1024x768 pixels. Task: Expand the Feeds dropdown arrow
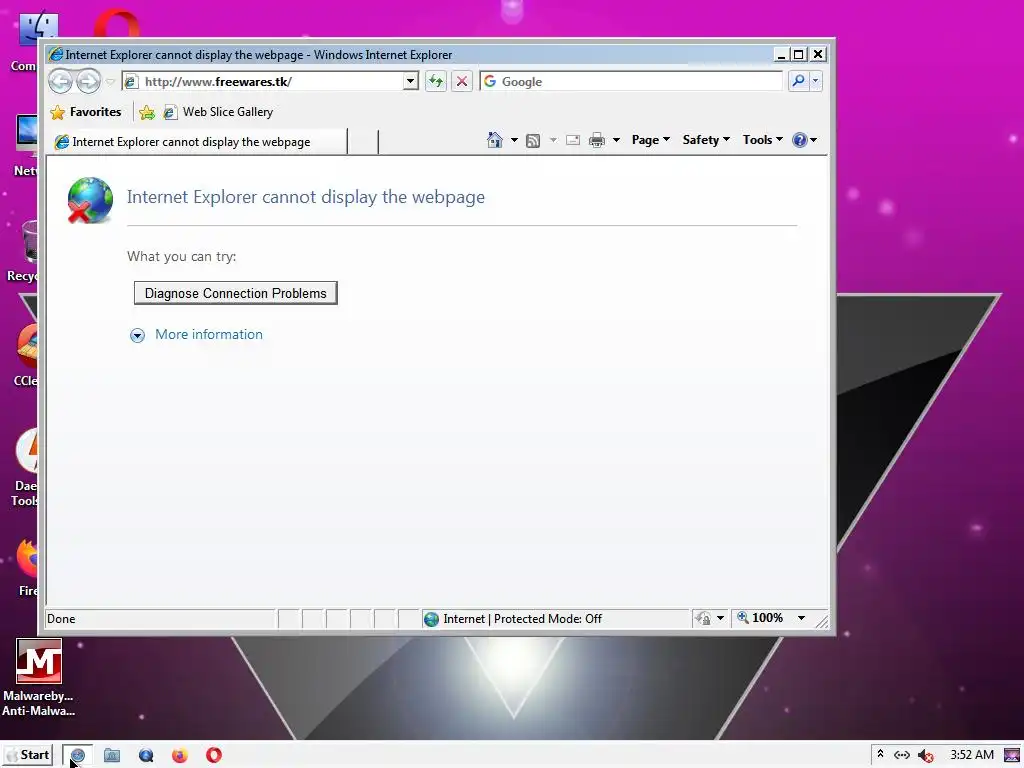[x=553, y=140]
